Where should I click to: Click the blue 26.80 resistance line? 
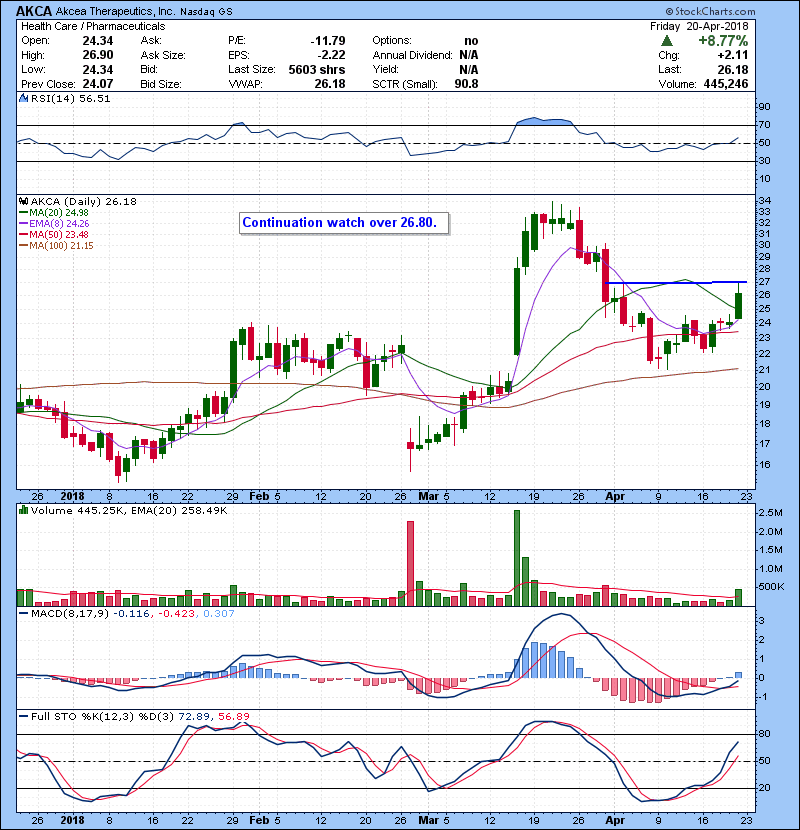[676, 283]
